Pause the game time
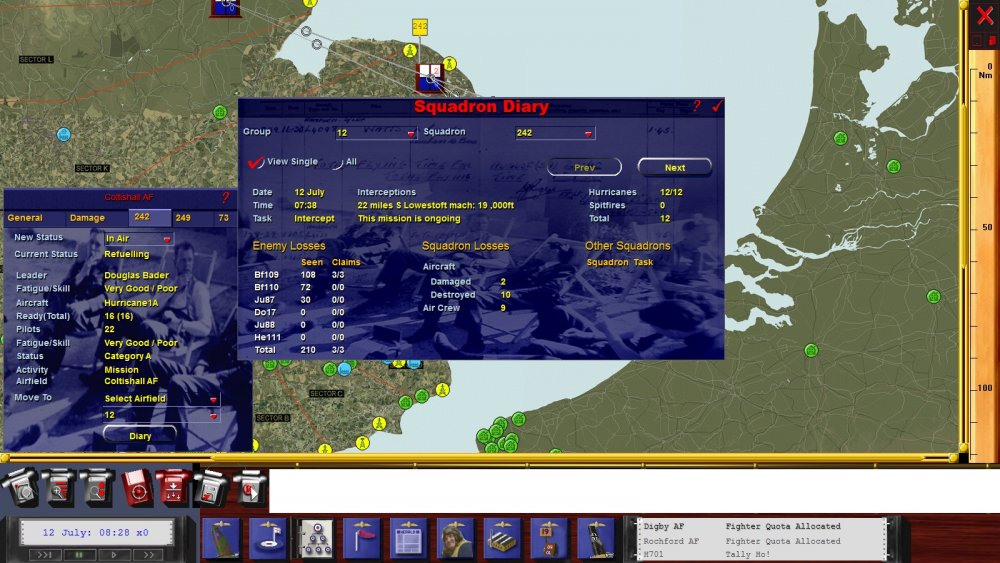This screenshot has width=1000, height=563. tap(79, 555)
